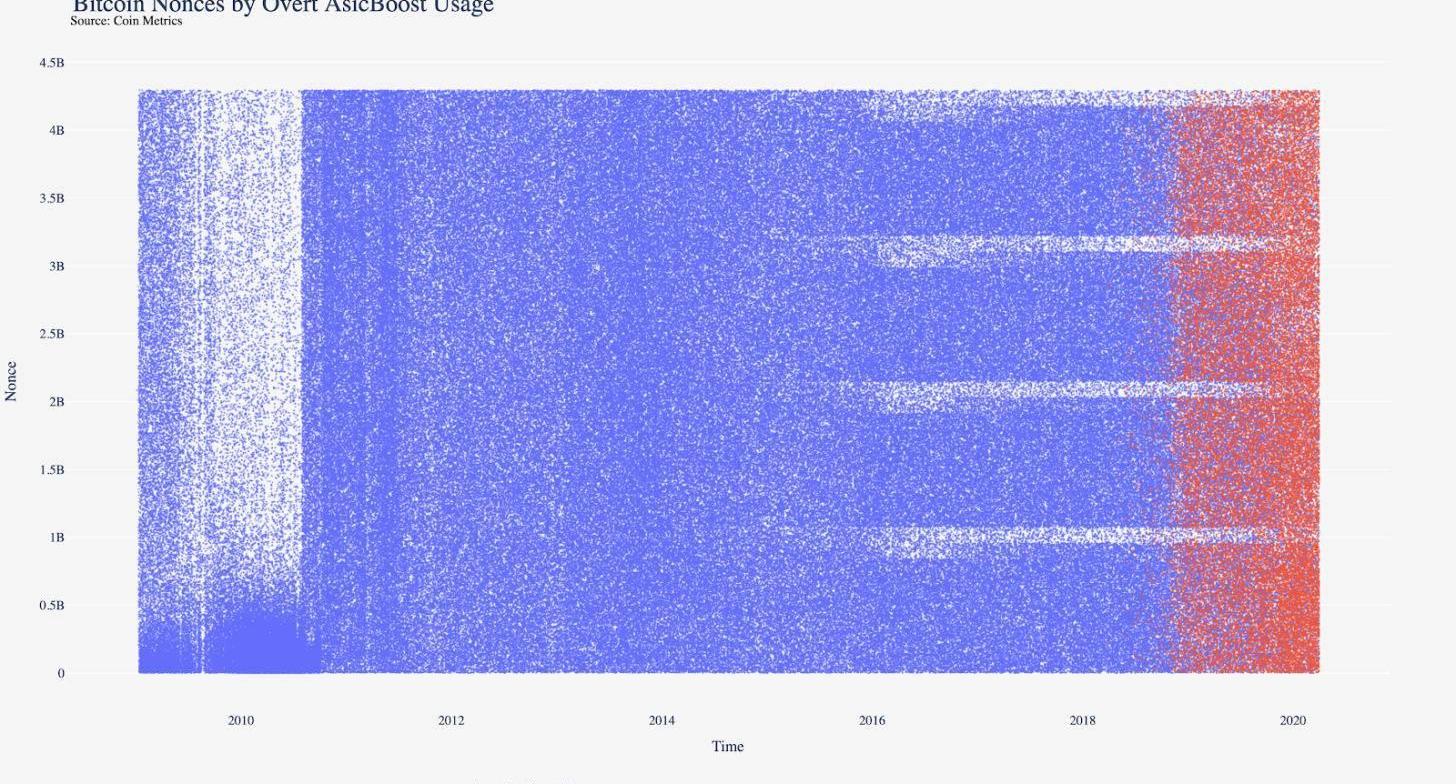Image resolution: width=1456 pixels, height=784 pixels.
Task: Click the 2.5B y-axis tick label
Action: (x=52, y=334)
